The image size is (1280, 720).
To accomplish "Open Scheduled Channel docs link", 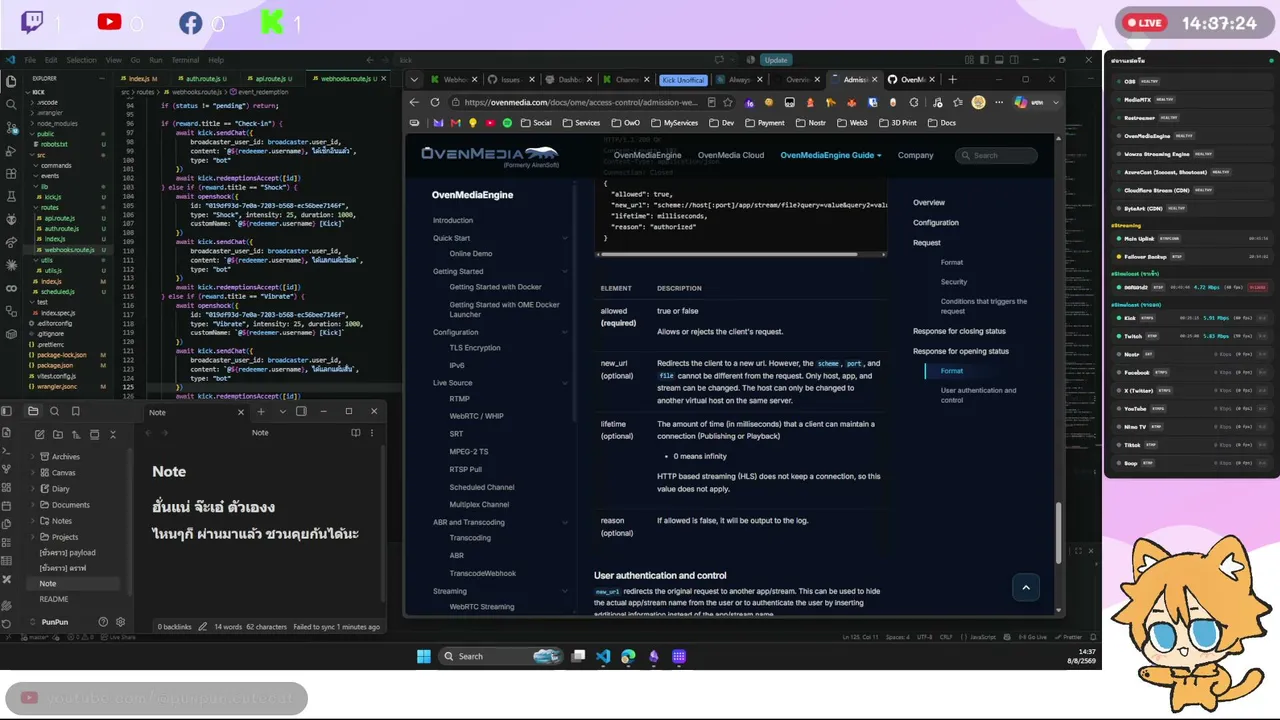I will pos(481,487).
